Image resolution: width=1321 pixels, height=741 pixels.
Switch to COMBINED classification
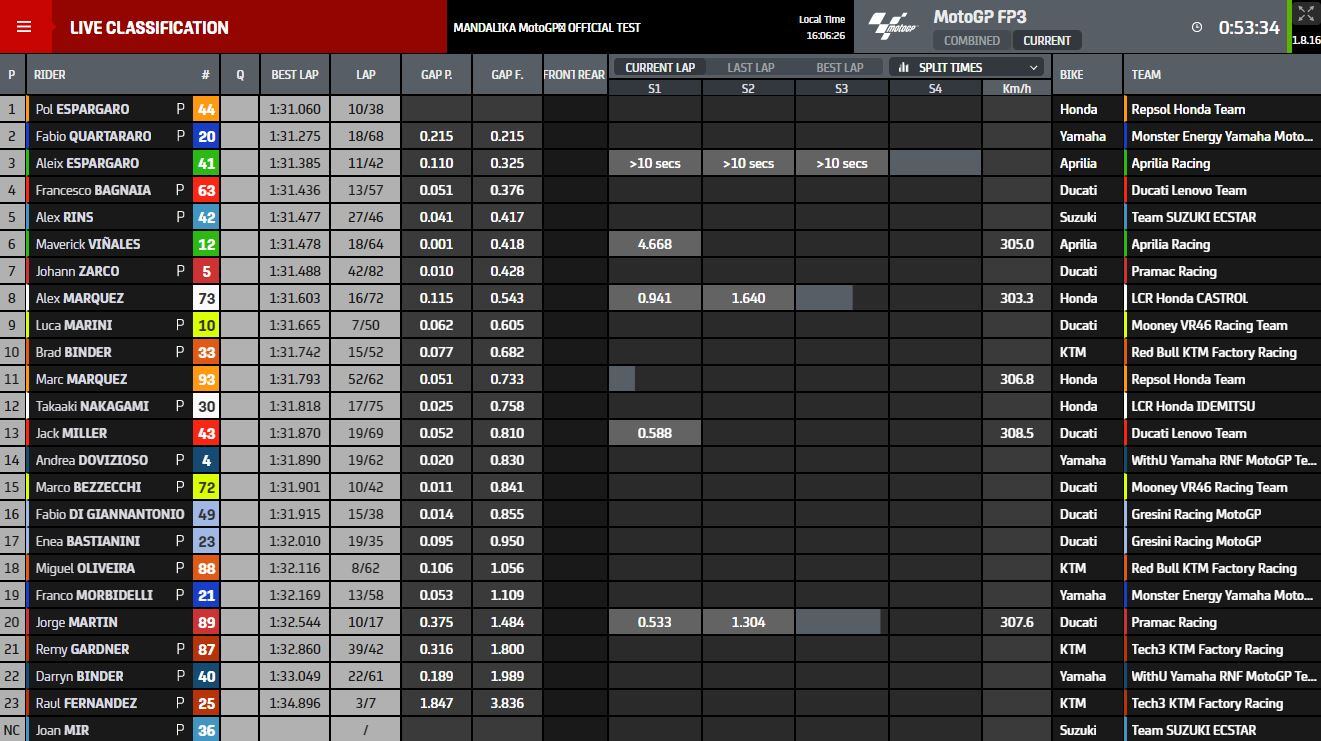971,41
